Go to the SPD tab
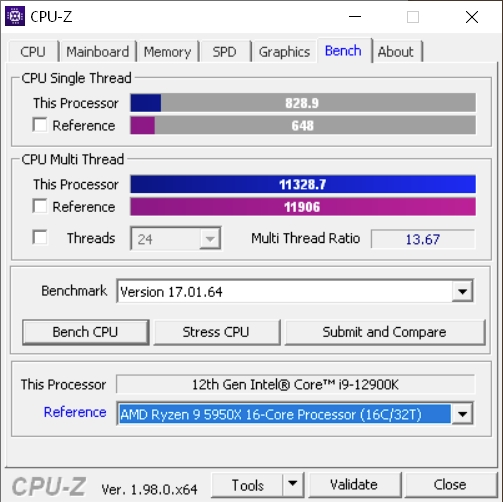Viewport: 503px width, 502px height. (x=225, y=52)
